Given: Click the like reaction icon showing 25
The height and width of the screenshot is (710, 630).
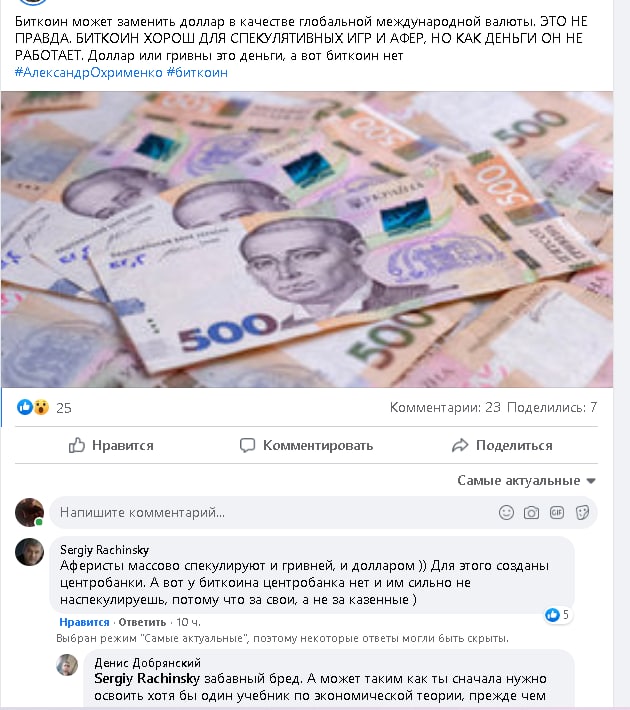Looking at the screenshot, I should (x=24, y=408).
